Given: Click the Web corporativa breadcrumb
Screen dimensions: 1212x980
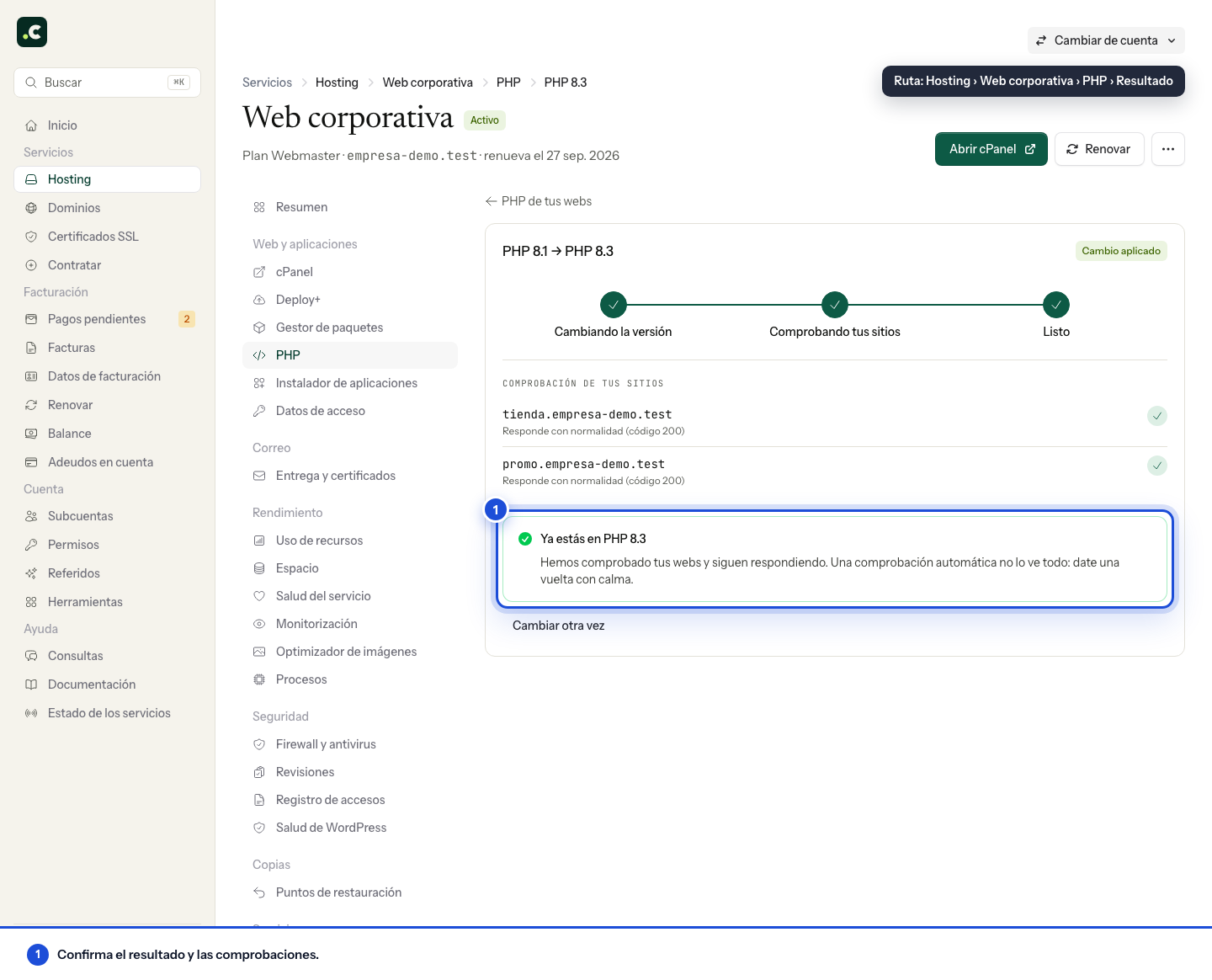Looking at the screenshot, I should pos(428,83).
